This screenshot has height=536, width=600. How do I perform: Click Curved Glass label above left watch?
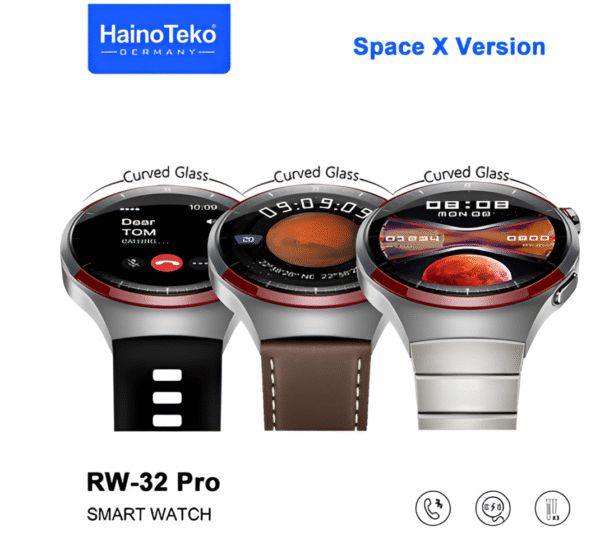166,174
